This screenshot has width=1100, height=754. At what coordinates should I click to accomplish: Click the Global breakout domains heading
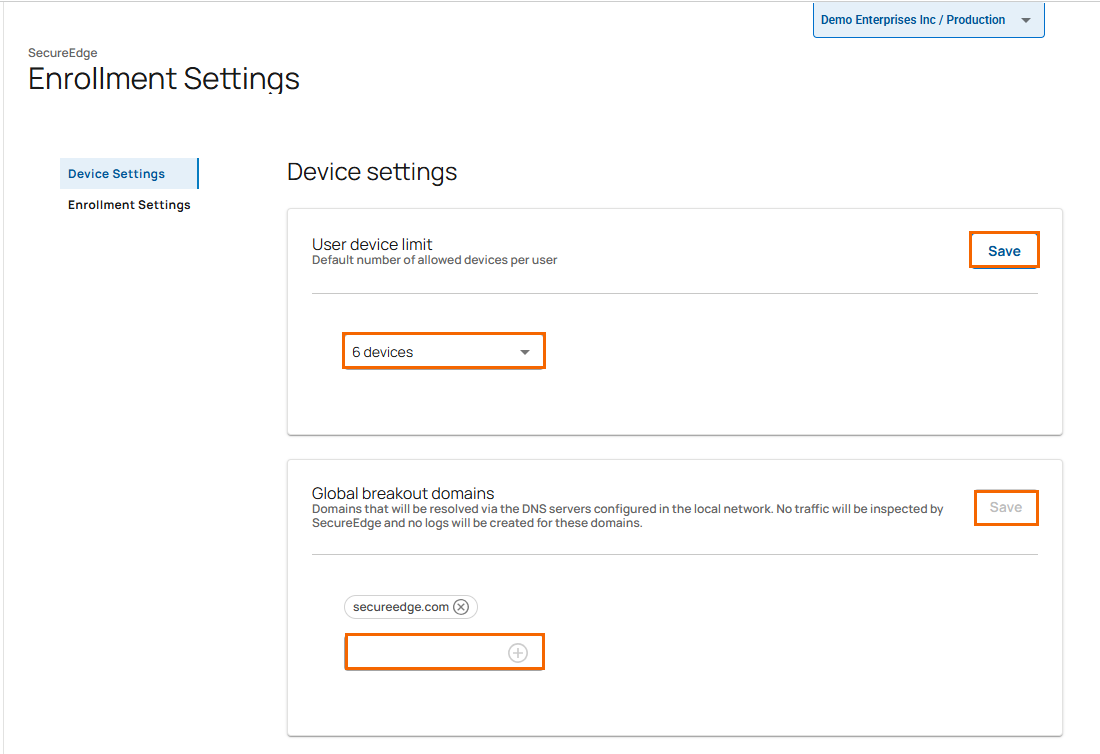tap(403, 493)
